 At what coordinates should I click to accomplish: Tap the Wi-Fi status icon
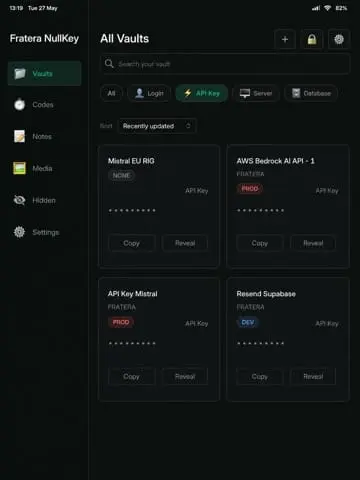click(327, 8)
